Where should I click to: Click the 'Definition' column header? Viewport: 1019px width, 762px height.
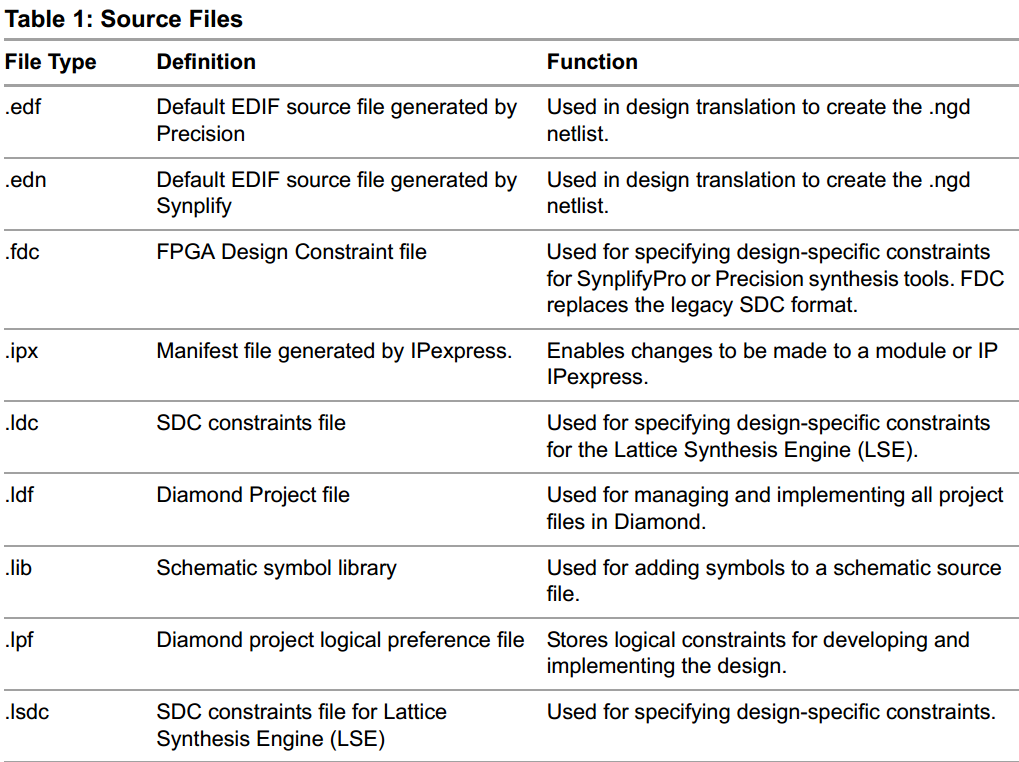coord(206,62)
